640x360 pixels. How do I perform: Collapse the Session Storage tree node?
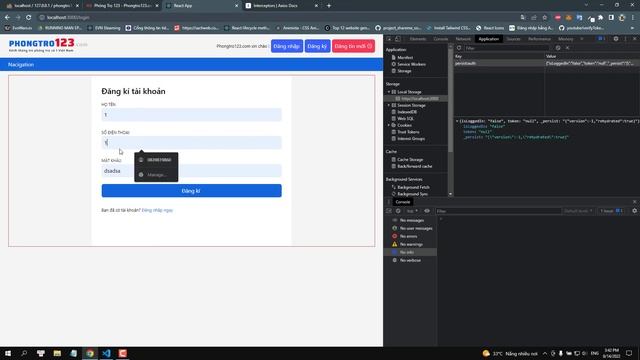tap(389, 105)
